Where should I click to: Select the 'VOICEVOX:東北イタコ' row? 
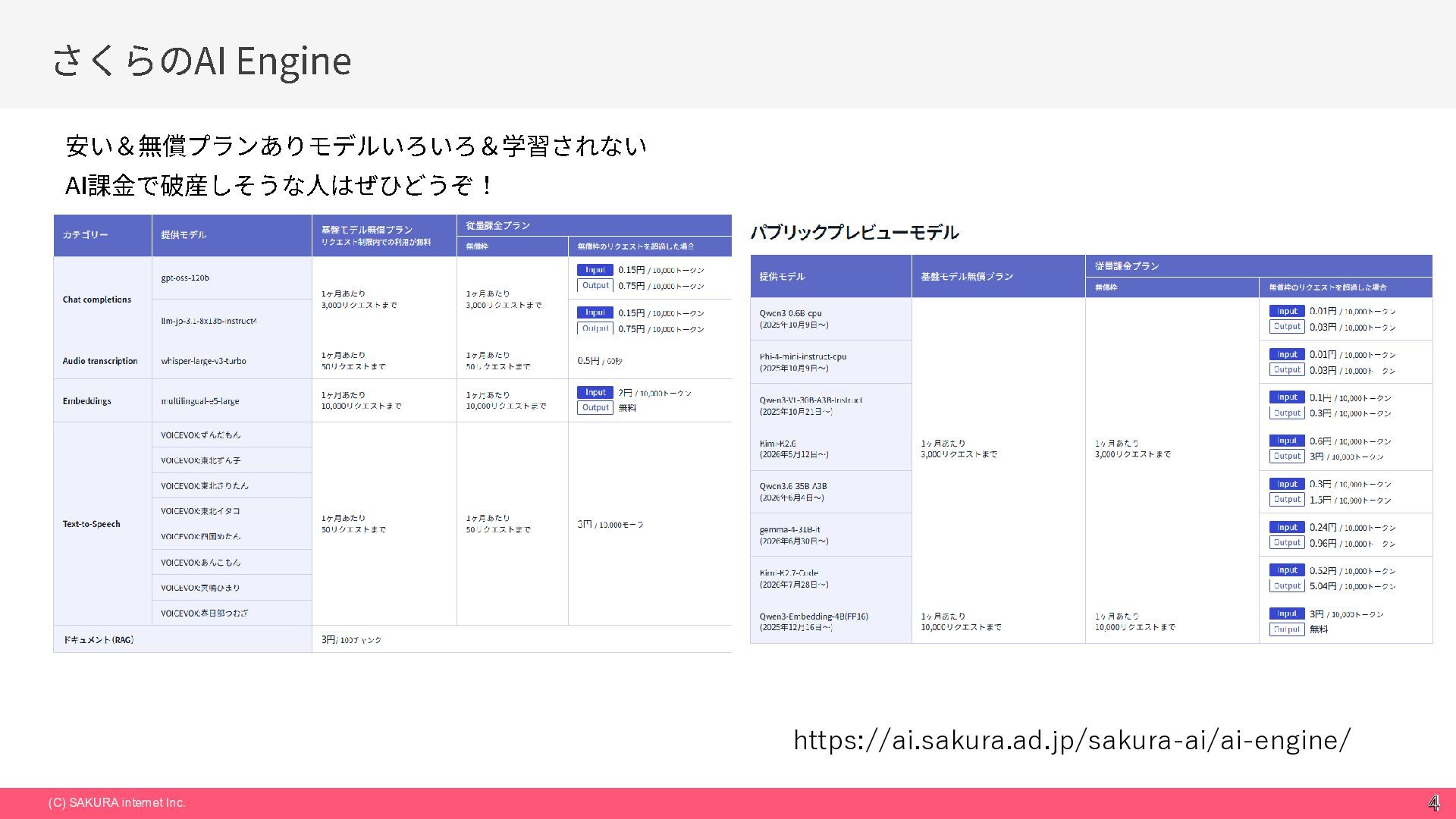(x=231, y=511)
